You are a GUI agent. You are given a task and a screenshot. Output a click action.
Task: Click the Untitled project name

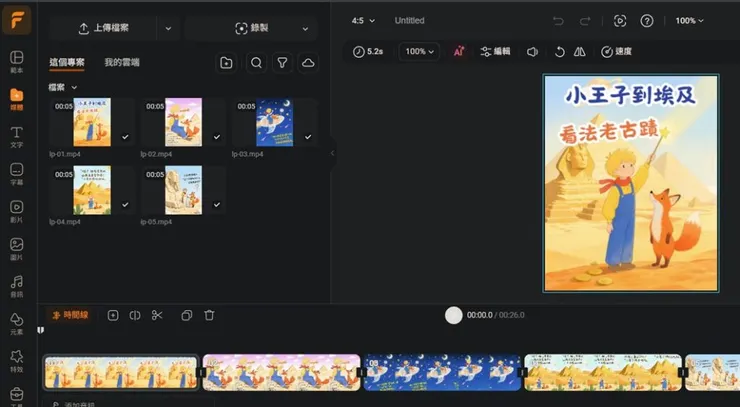410,21
